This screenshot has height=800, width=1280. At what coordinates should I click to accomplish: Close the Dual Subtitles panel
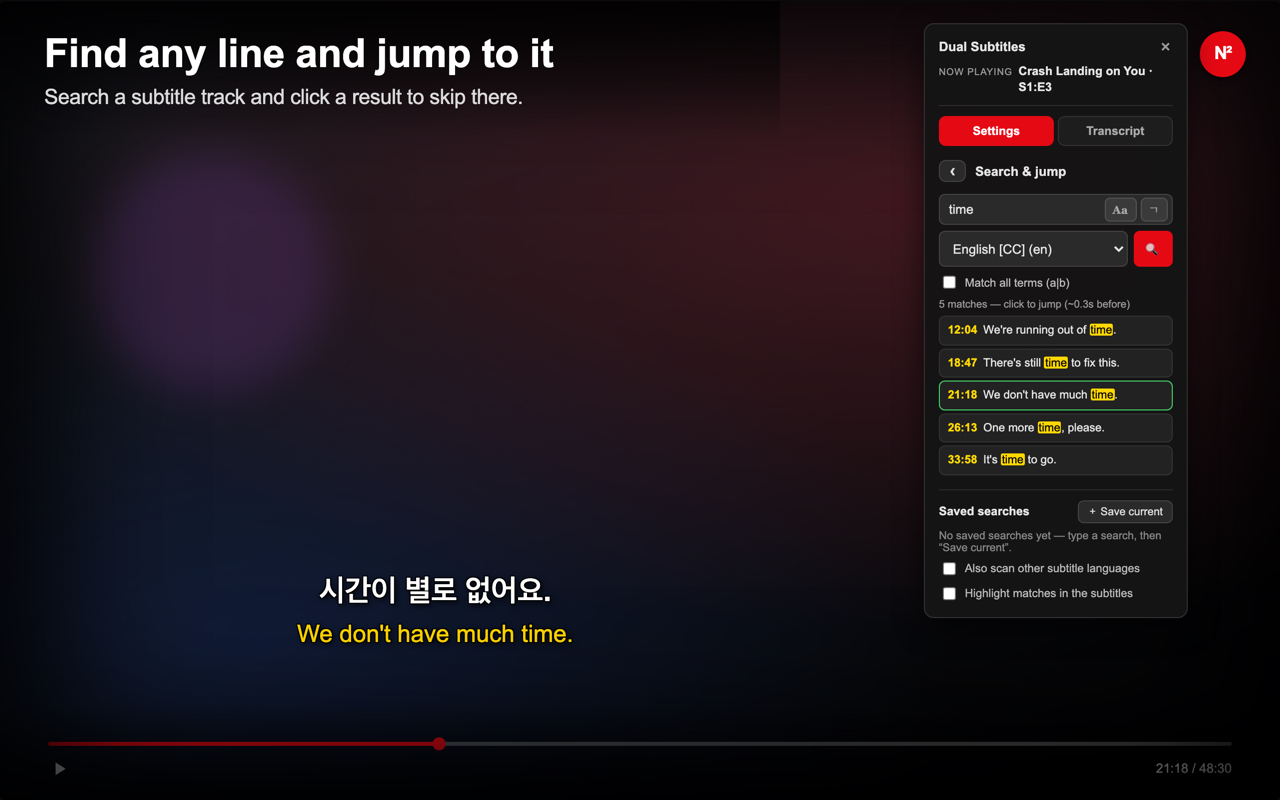(1165, 47)
